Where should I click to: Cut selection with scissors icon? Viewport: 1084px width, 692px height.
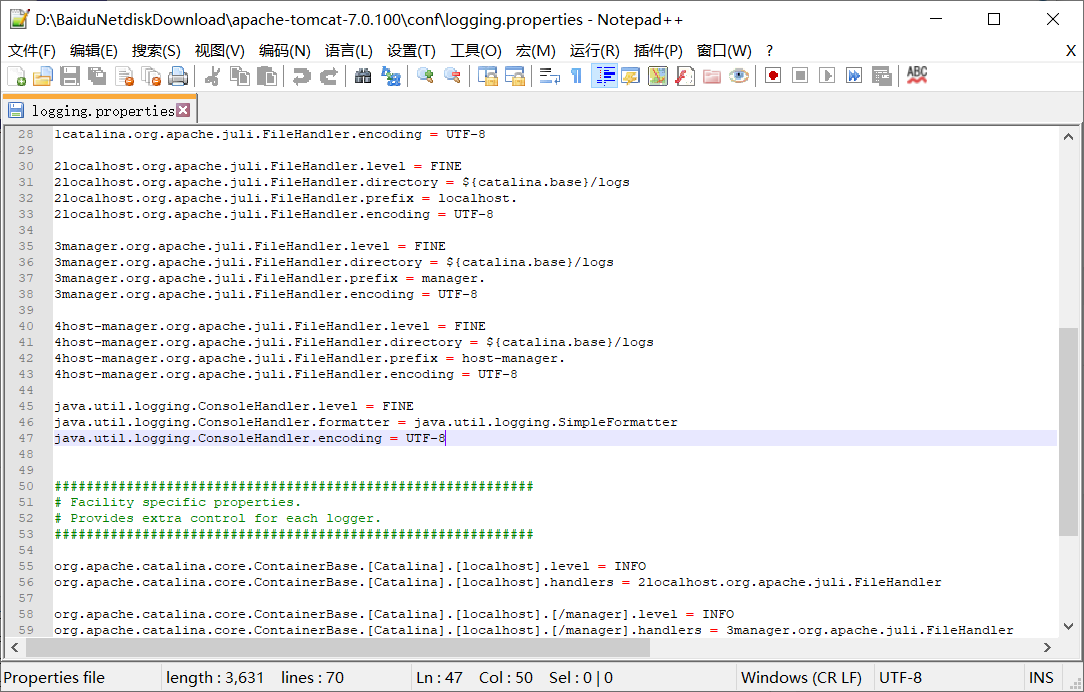(212, 76)
